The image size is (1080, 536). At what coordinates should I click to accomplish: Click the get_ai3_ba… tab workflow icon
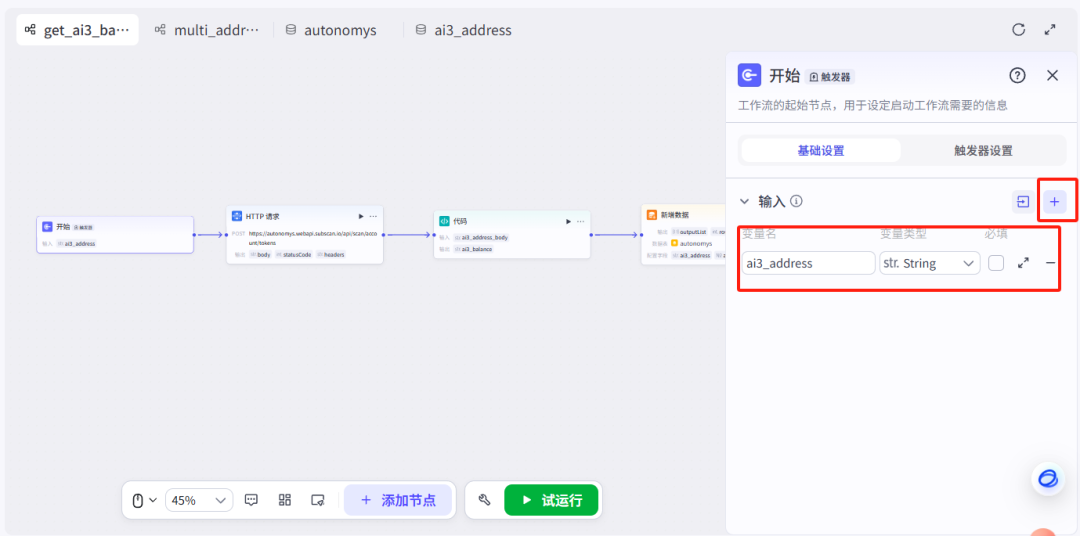pyautogui.click(x=30, y=30)
